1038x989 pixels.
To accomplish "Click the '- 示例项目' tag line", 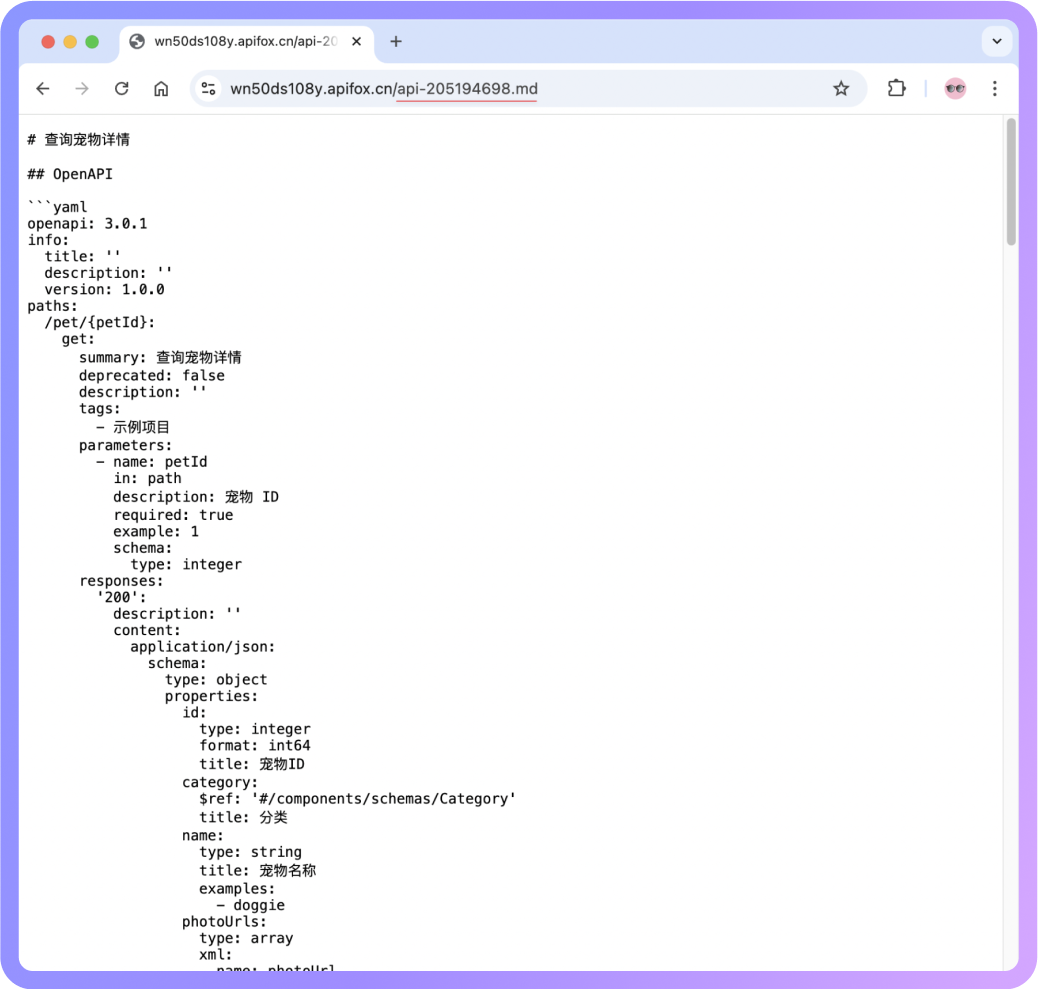I will 133,427.
